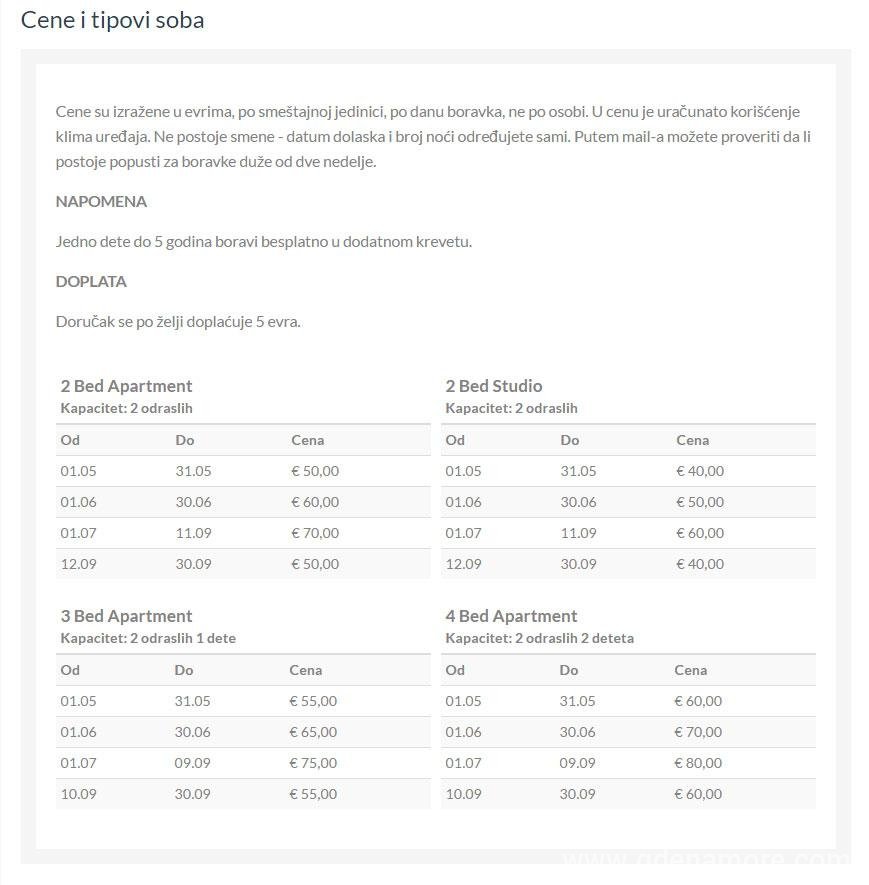Click the € 70,00 price in 2 Bed Apartment

point(315,533)
